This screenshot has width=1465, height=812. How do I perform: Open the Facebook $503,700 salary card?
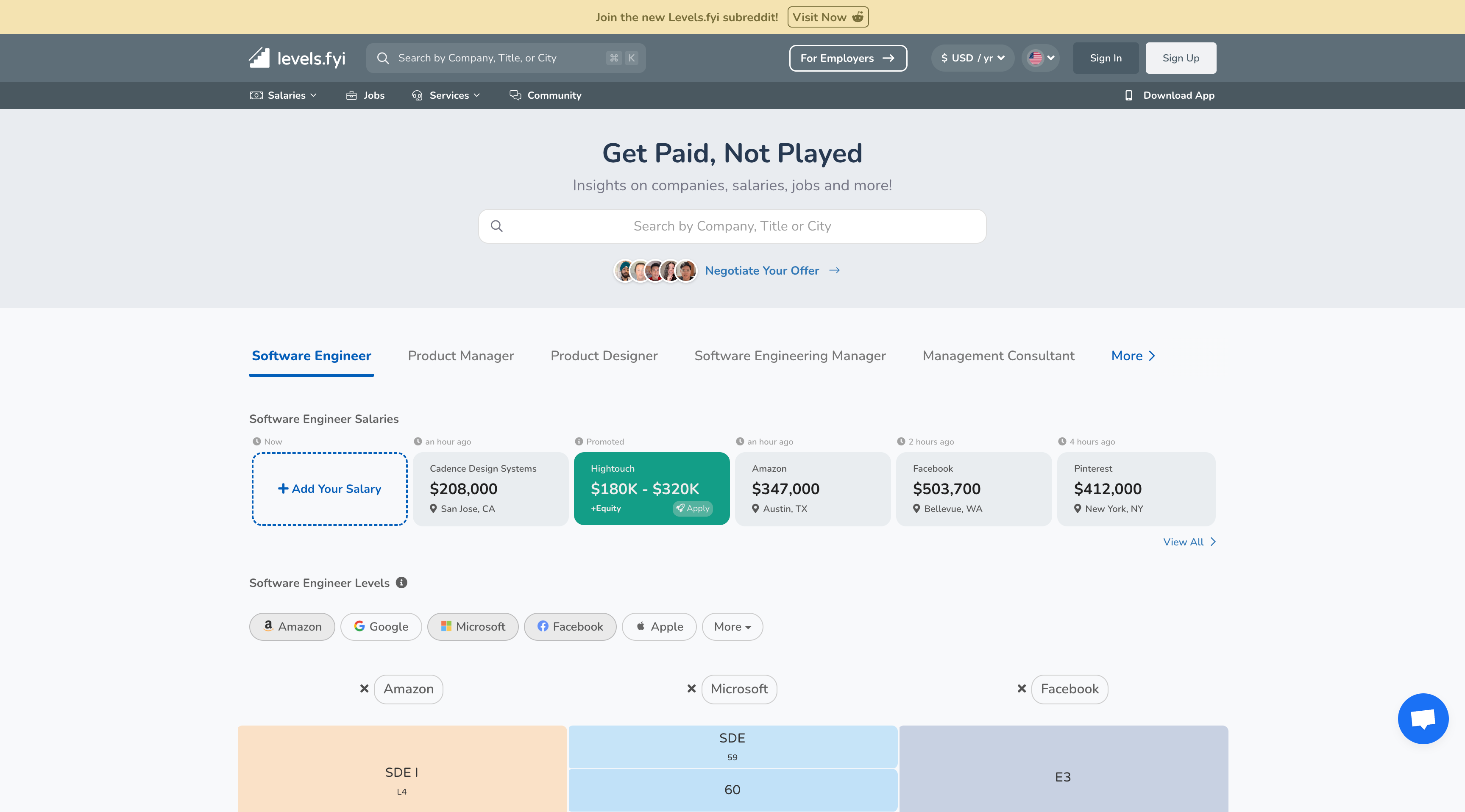pyautogui.click(x=974, y=489)
